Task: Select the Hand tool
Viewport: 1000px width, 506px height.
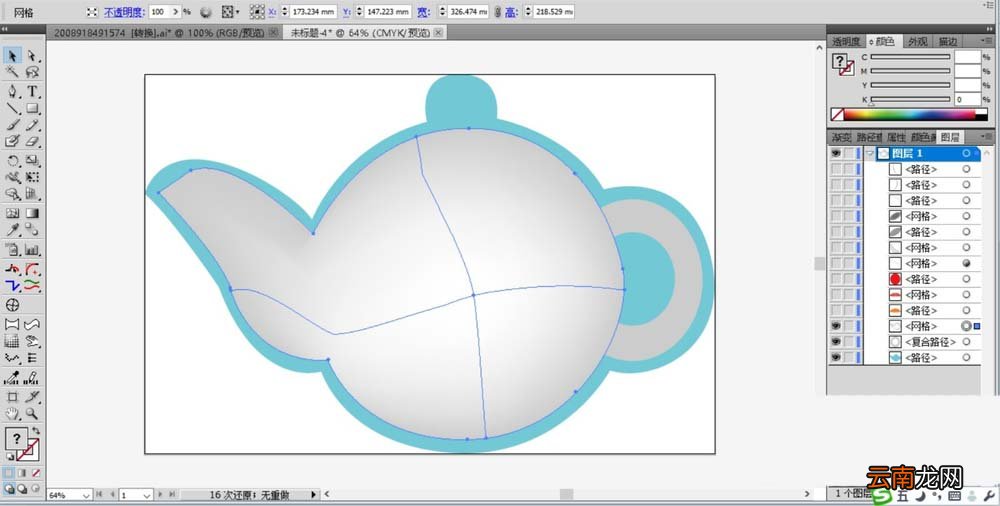Action: (12, 414)
